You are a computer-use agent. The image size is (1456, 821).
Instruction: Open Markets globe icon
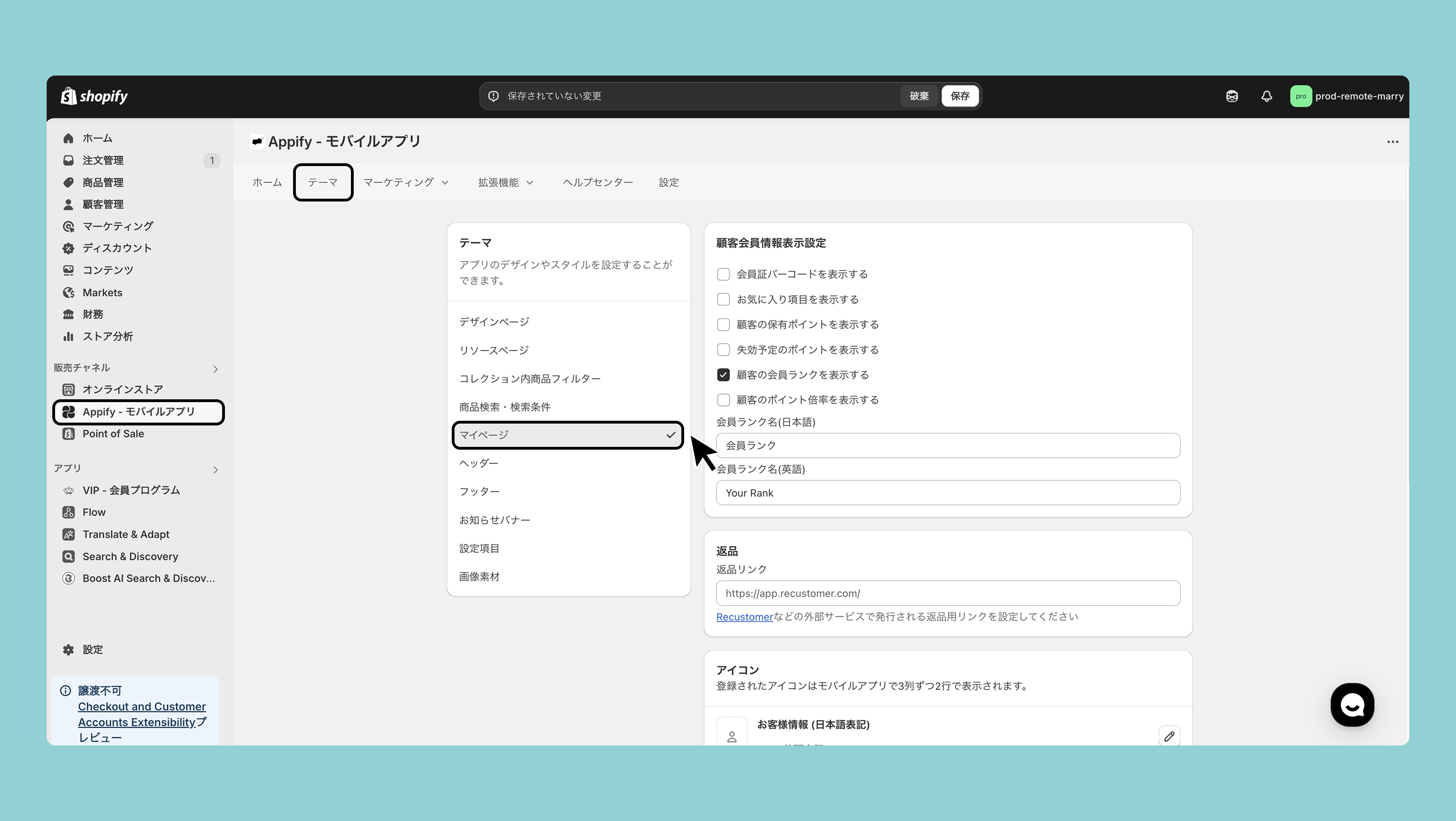(69, 292)
